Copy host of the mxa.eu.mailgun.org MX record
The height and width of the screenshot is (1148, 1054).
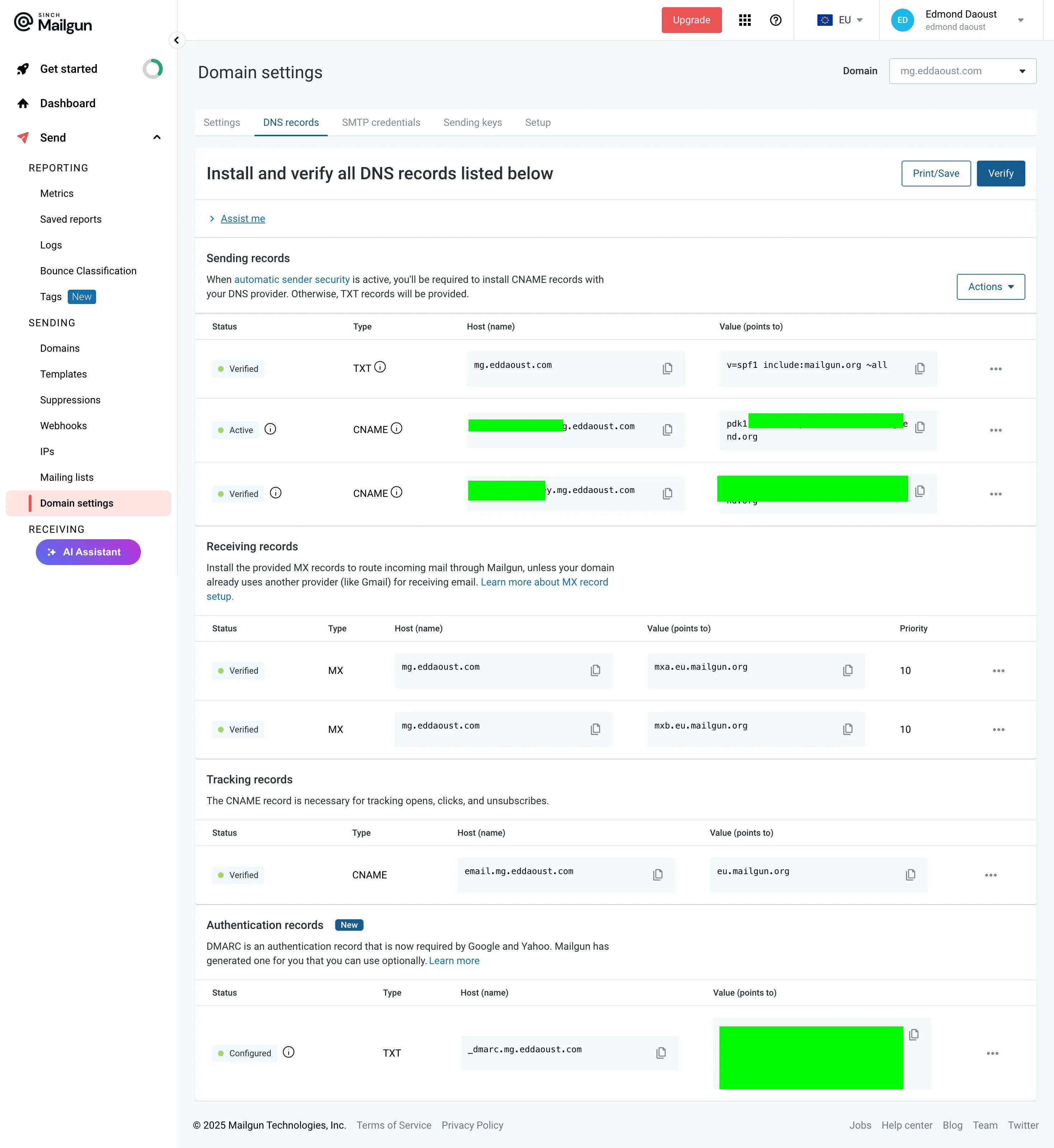pos(595,670)
